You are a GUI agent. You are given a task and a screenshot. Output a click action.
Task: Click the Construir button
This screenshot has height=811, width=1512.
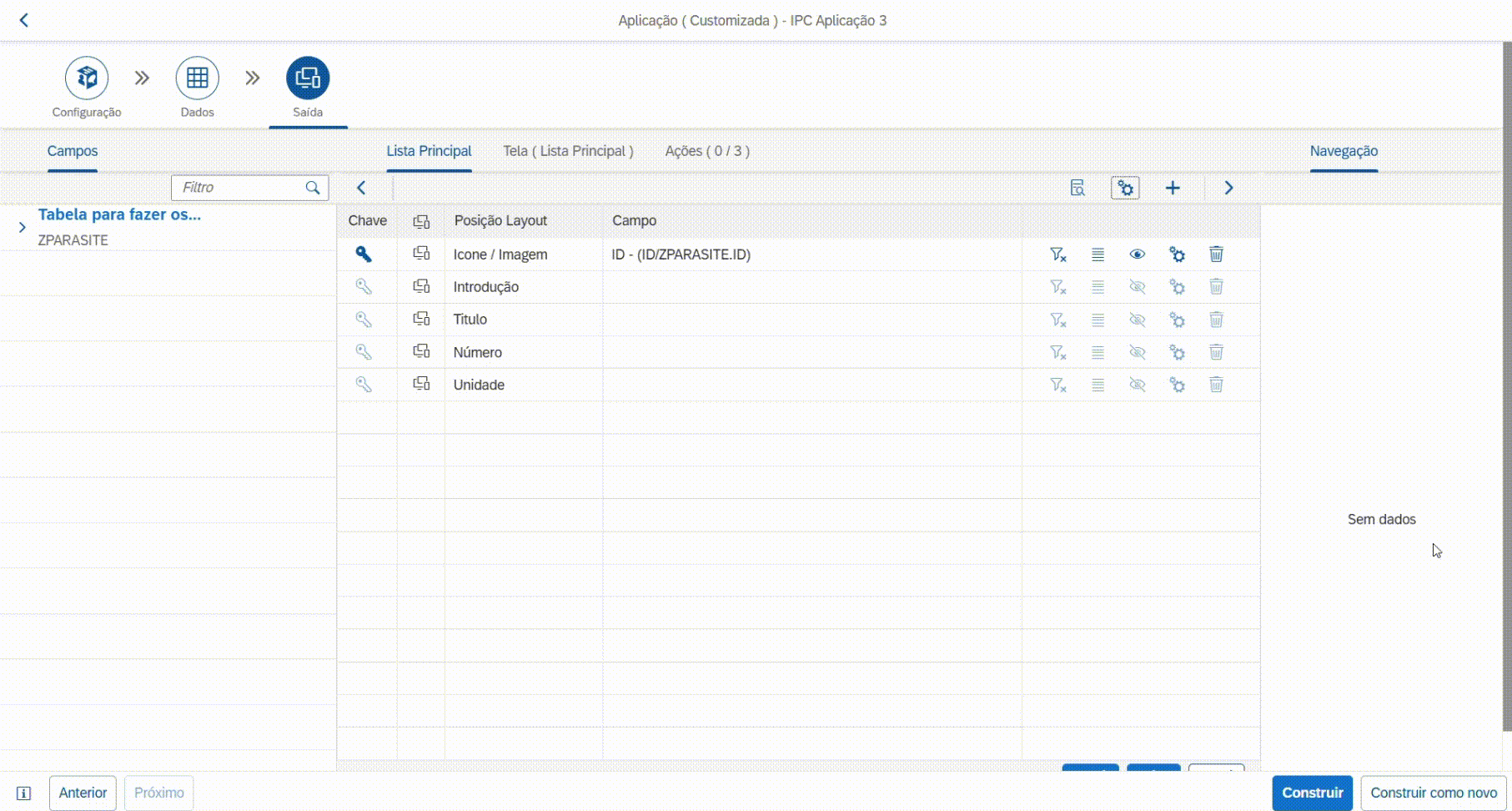click(x=1312, y=793)
